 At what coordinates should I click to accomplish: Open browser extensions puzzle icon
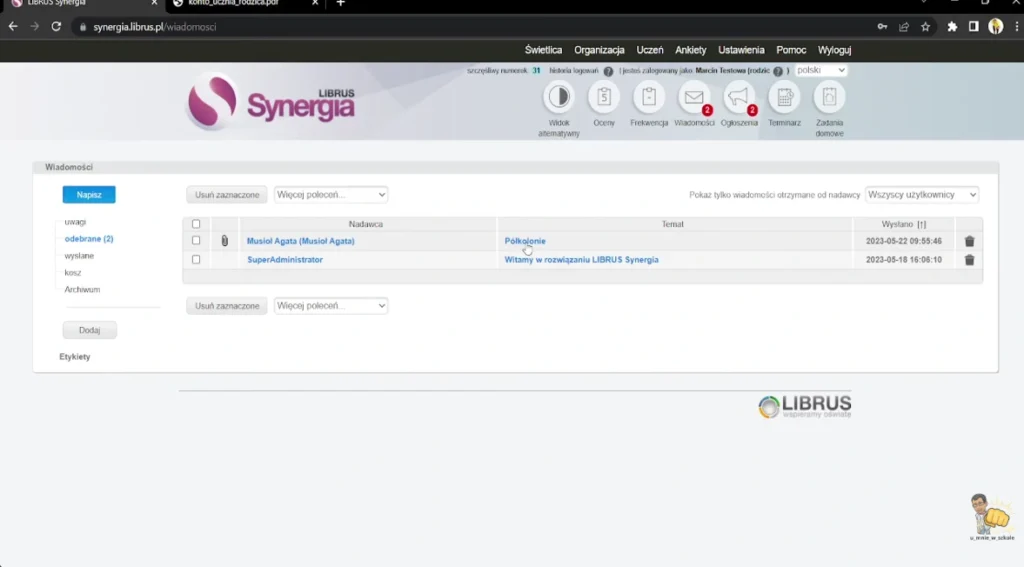click(x=952, y=27)
